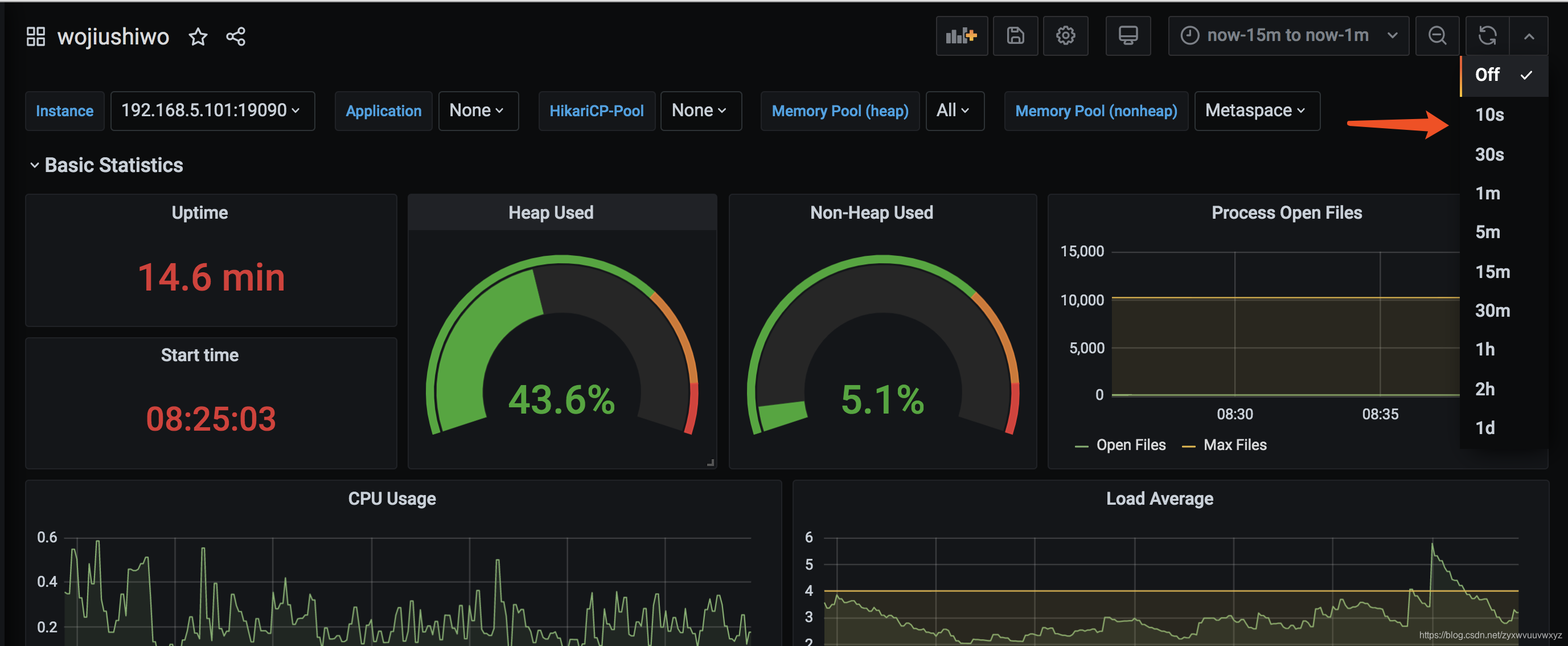Open the time range picker
The image size is (1568, 646).
pos(1288,36)
